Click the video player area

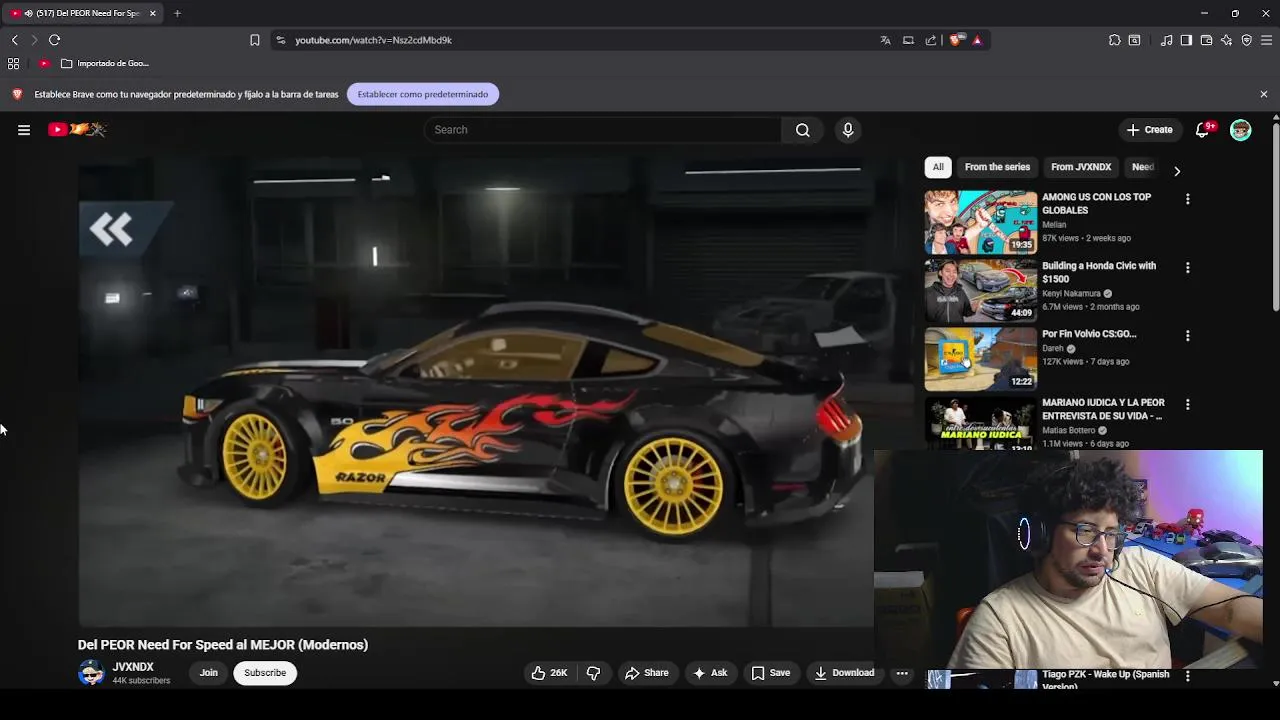click(476, 390)
